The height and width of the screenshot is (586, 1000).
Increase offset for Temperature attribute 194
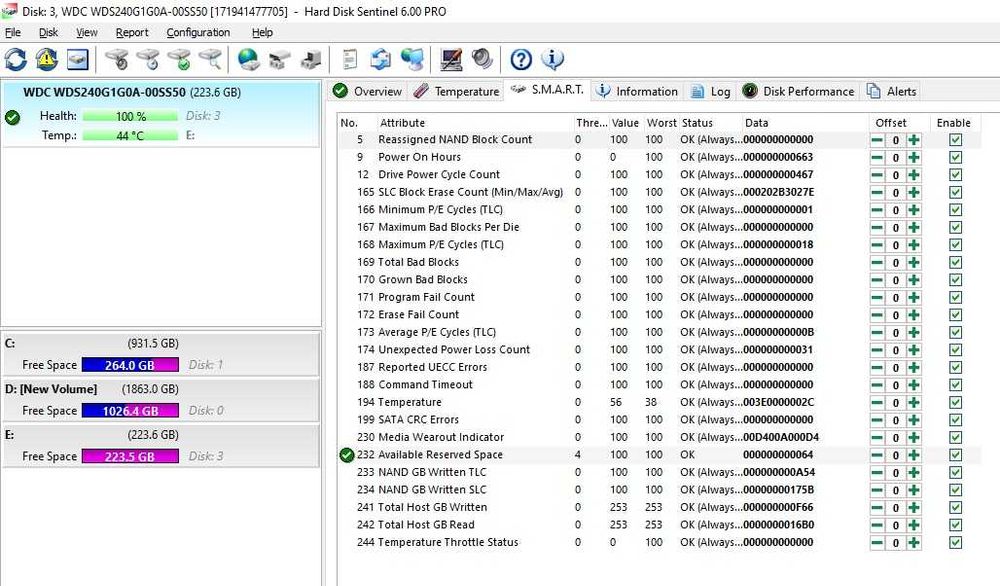(x=914, y=402)
